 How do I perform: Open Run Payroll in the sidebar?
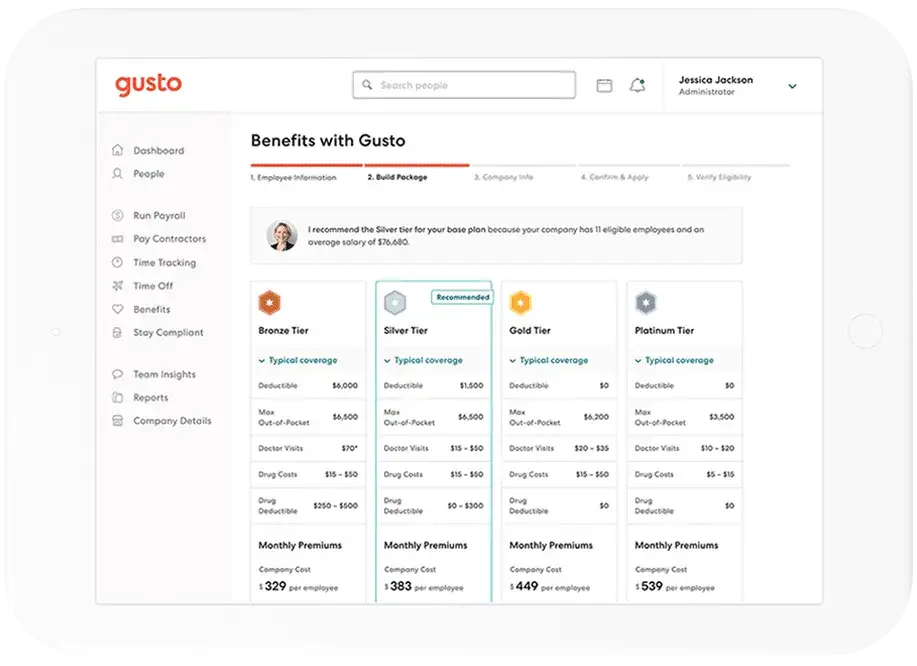point(159,215)
